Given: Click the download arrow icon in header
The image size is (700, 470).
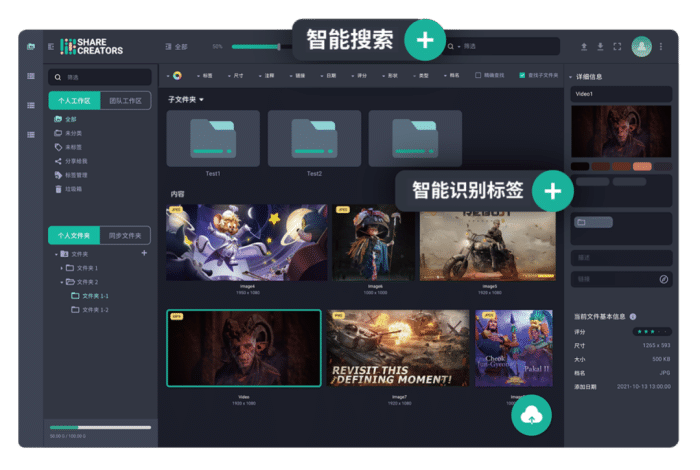Looking at the screenshot, I should click(x=600, y=46).
